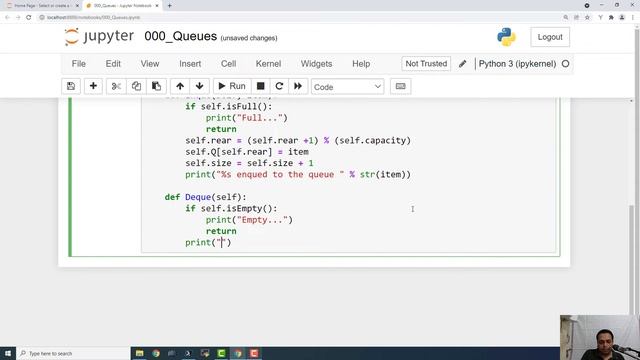This screenshot has height=360, width=640.
Task: Open the browser three-dot menu
Action: click(x=633, y=17)
